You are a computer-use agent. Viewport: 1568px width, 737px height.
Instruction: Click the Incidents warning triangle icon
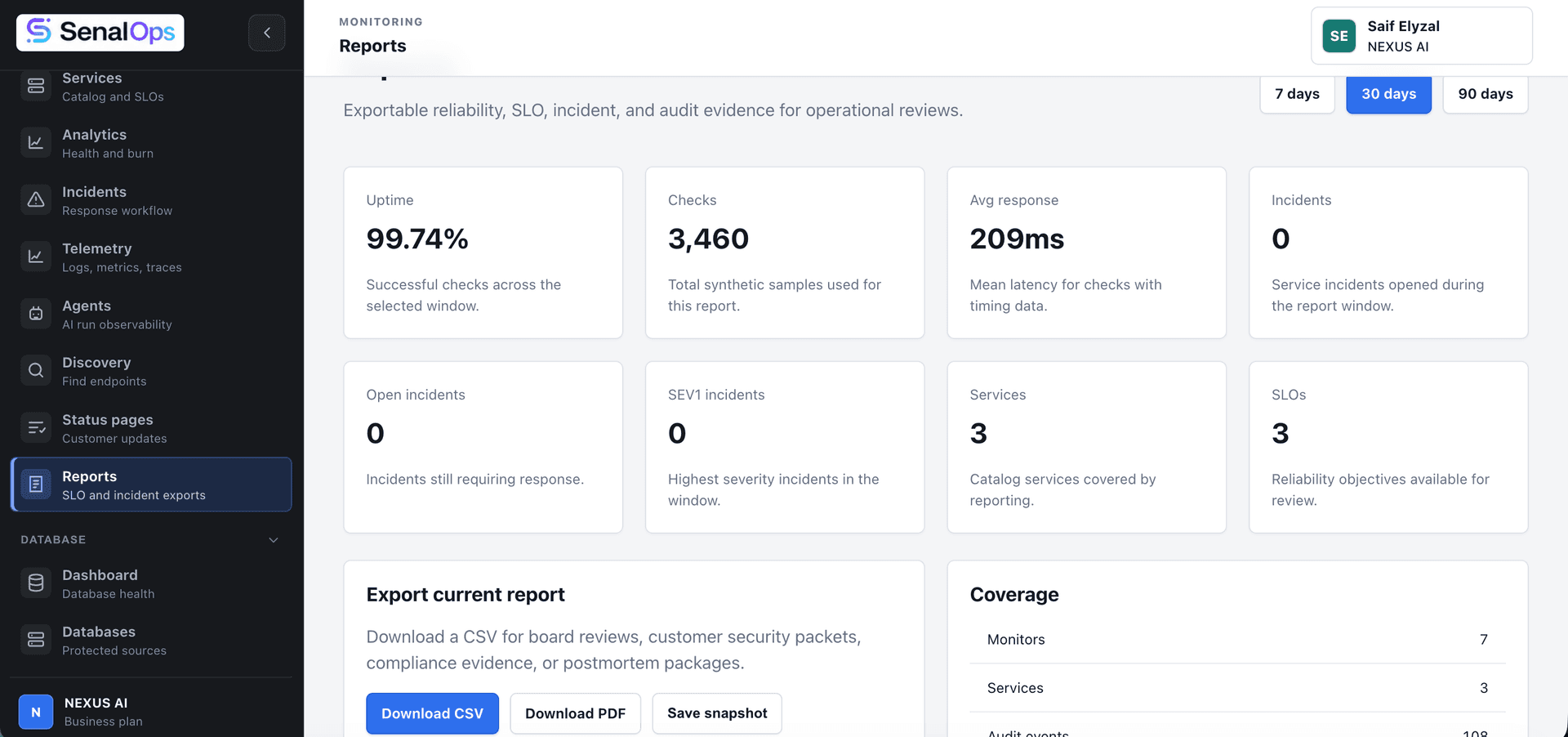click(x=36, y=200)
